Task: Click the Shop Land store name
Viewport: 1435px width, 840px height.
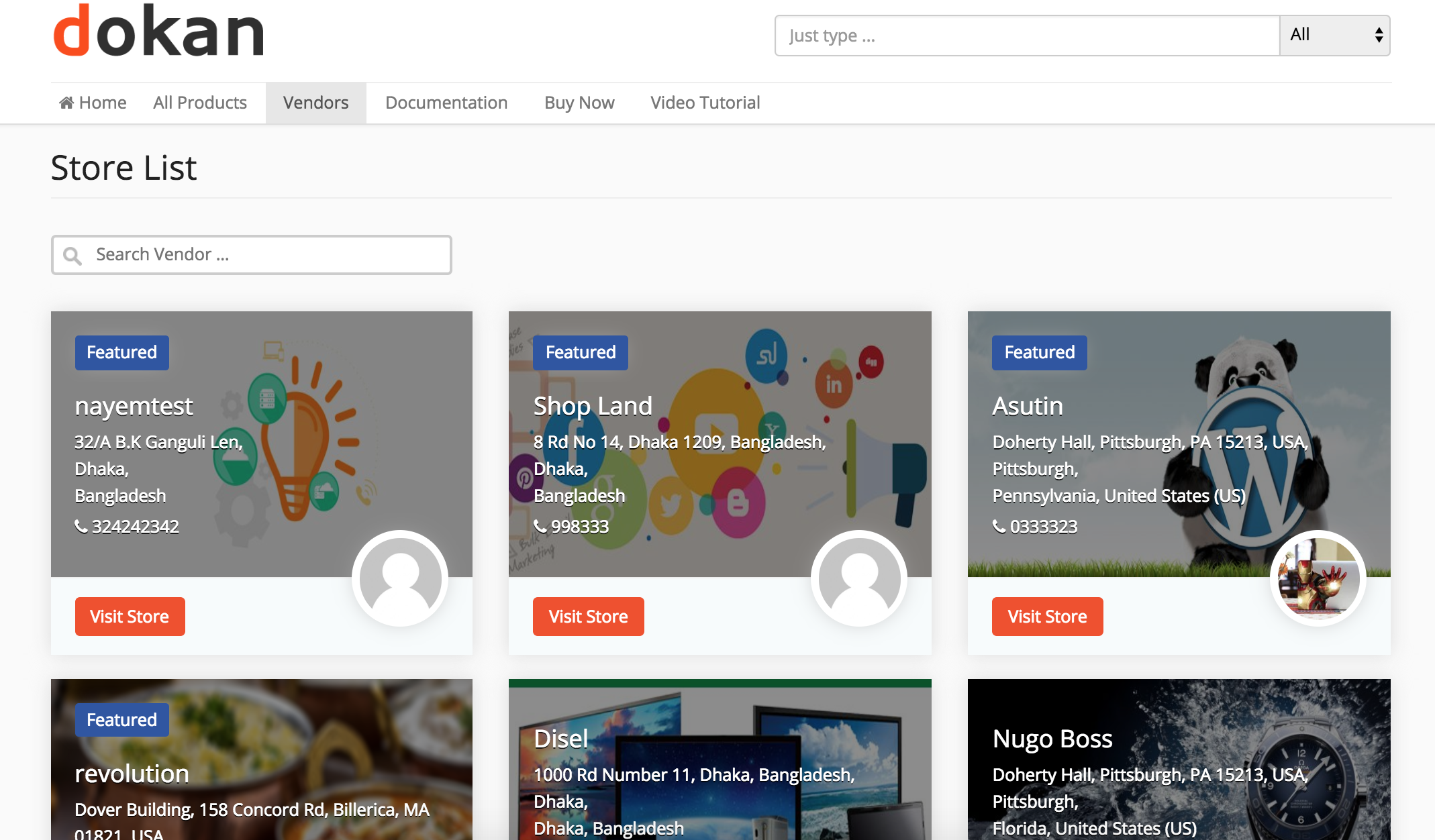Action: 593,407
